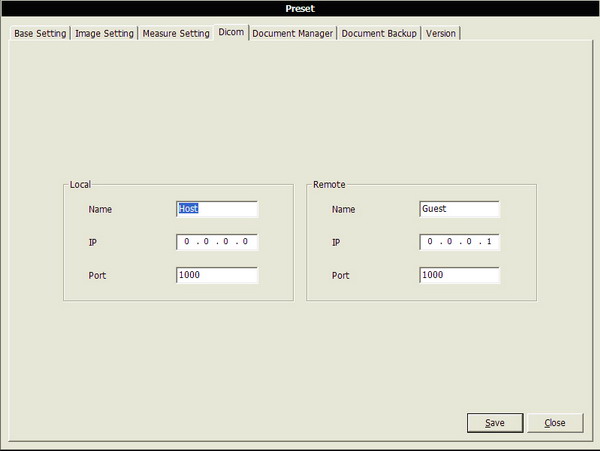Select the second octet of Local IP
Viewport: 600px width, 451px height.
click(x=207, y=242)
